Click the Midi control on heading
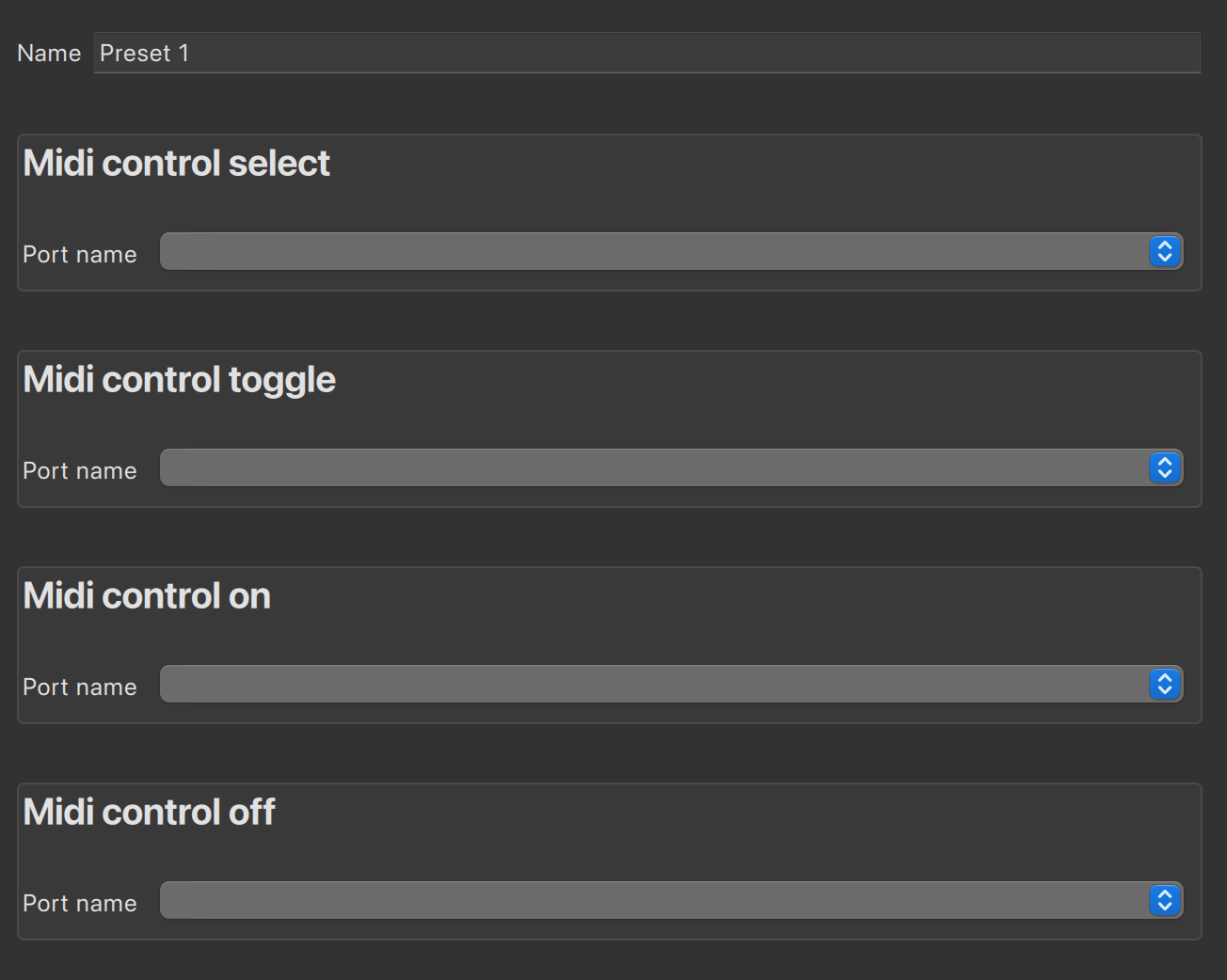1227x980 pixels. point(147,596)
